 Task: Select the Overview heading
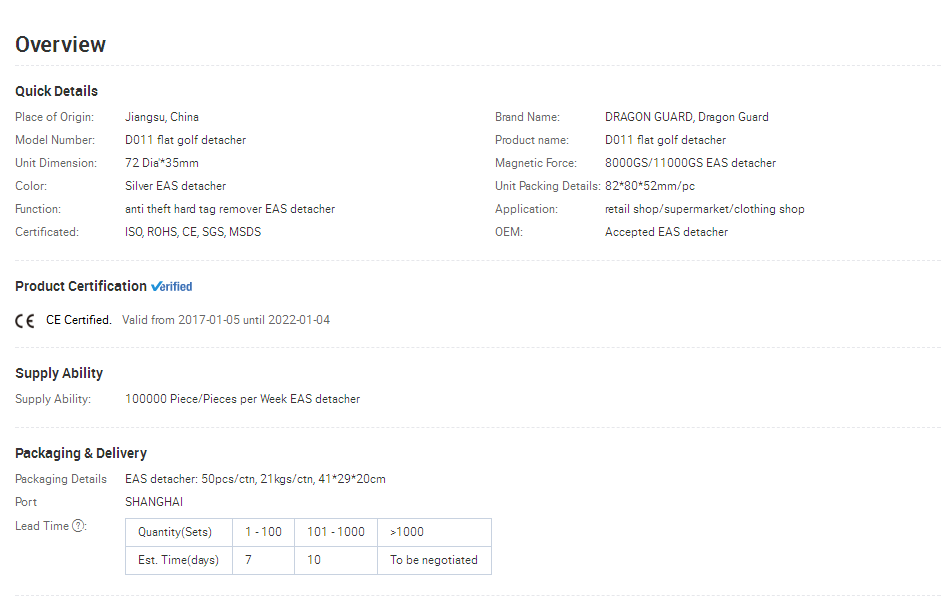coord(60,44)
